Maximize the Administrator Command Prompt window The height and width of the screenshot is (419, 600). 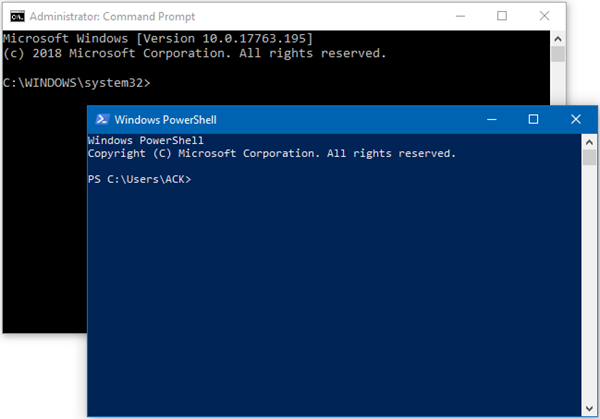click(502, 16)
